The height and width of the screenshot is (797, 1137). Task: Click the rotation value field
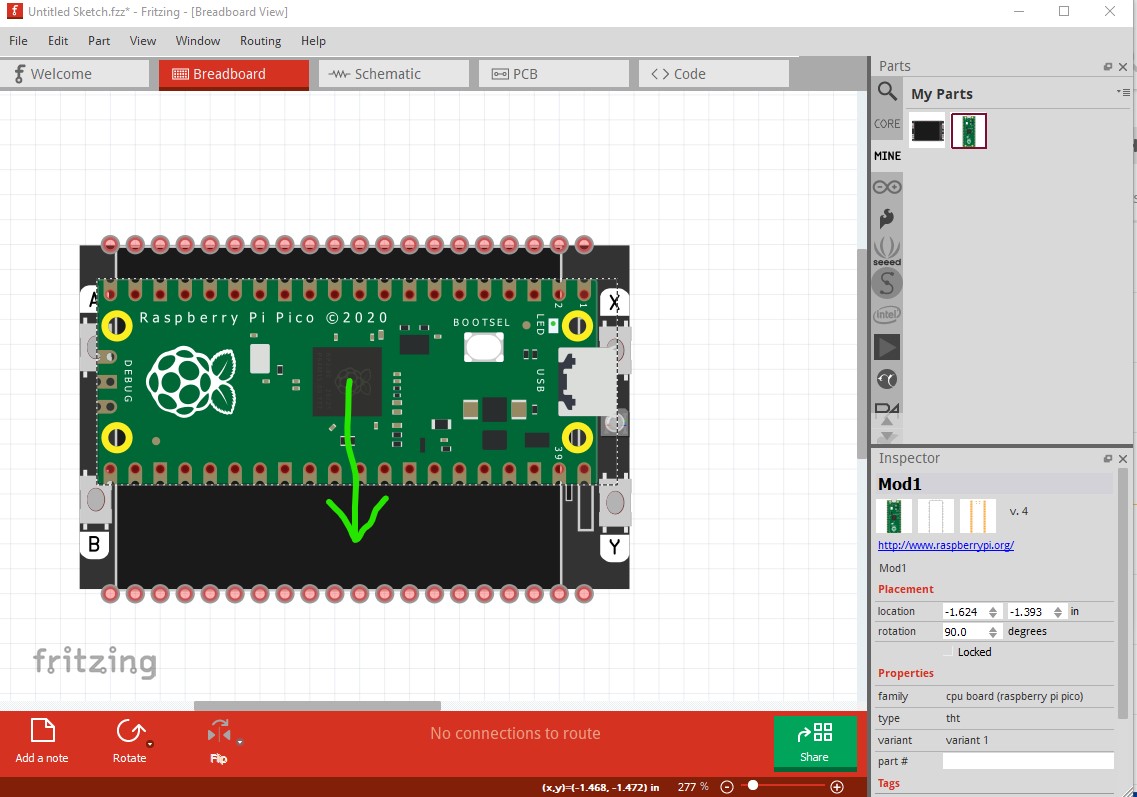(964, 632)
